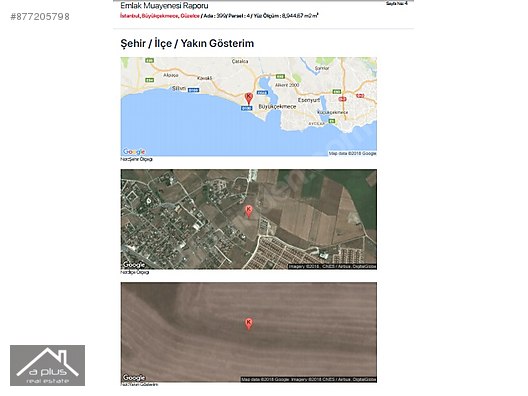Click the red K marker on close-up field view
Viewport: 528px width, 396px height.
(249, 324)
